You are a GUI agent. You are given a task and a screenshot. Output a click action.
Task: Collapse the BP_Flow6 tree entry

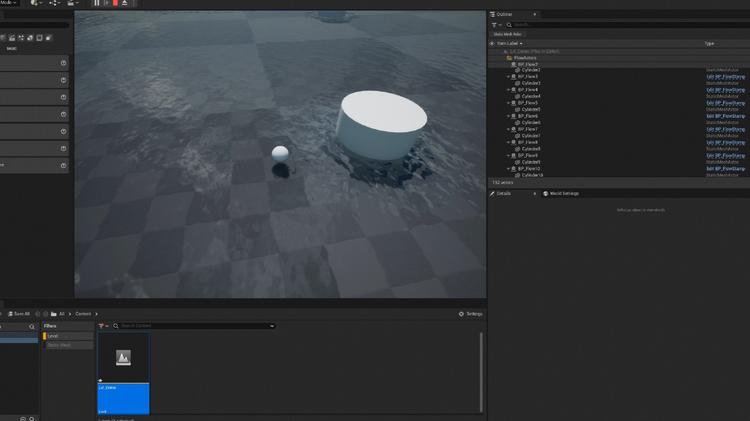508,116
